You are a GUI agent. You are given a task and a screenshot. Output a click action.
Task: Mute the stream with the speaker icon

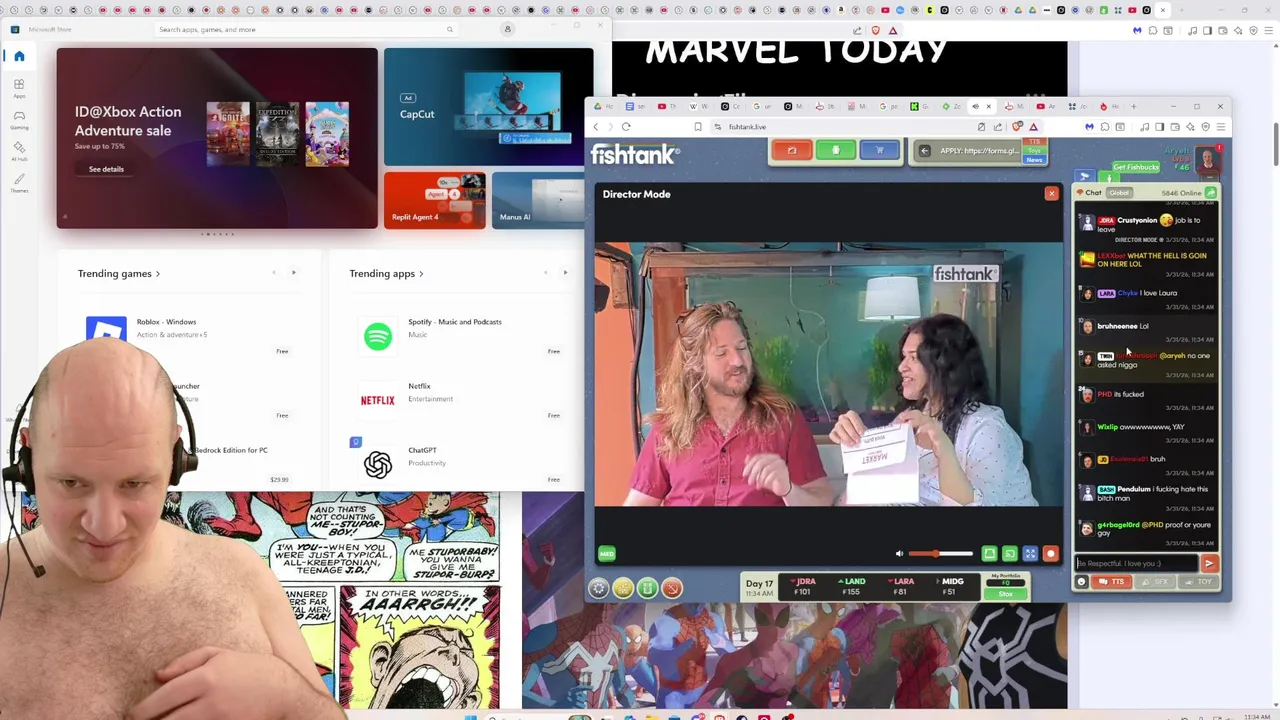(899, 553)
